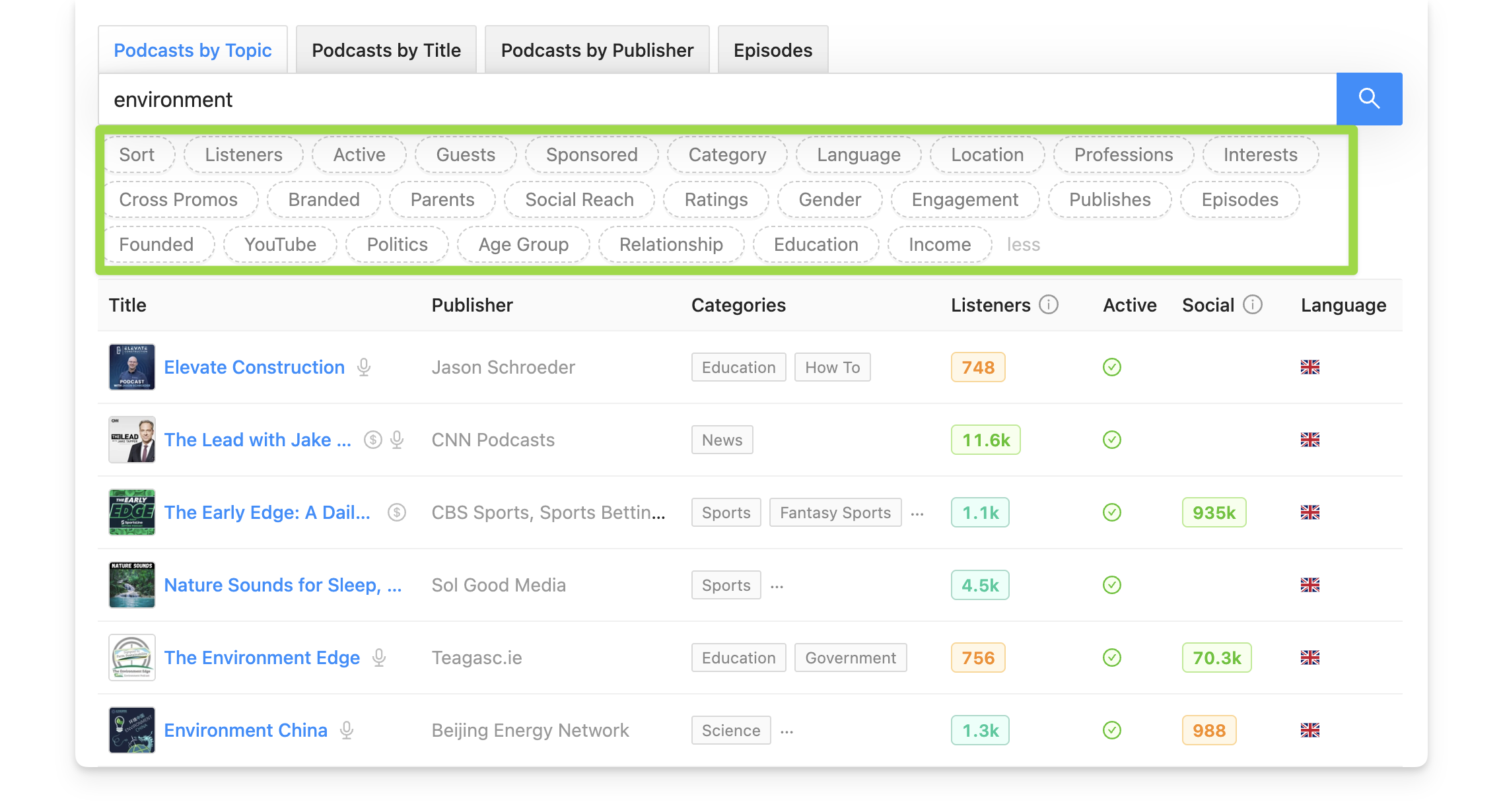This screenshot has height=812, width=1503.
Task: Click the microphone icon beside The Environment Edge
Action: [378, 658]
